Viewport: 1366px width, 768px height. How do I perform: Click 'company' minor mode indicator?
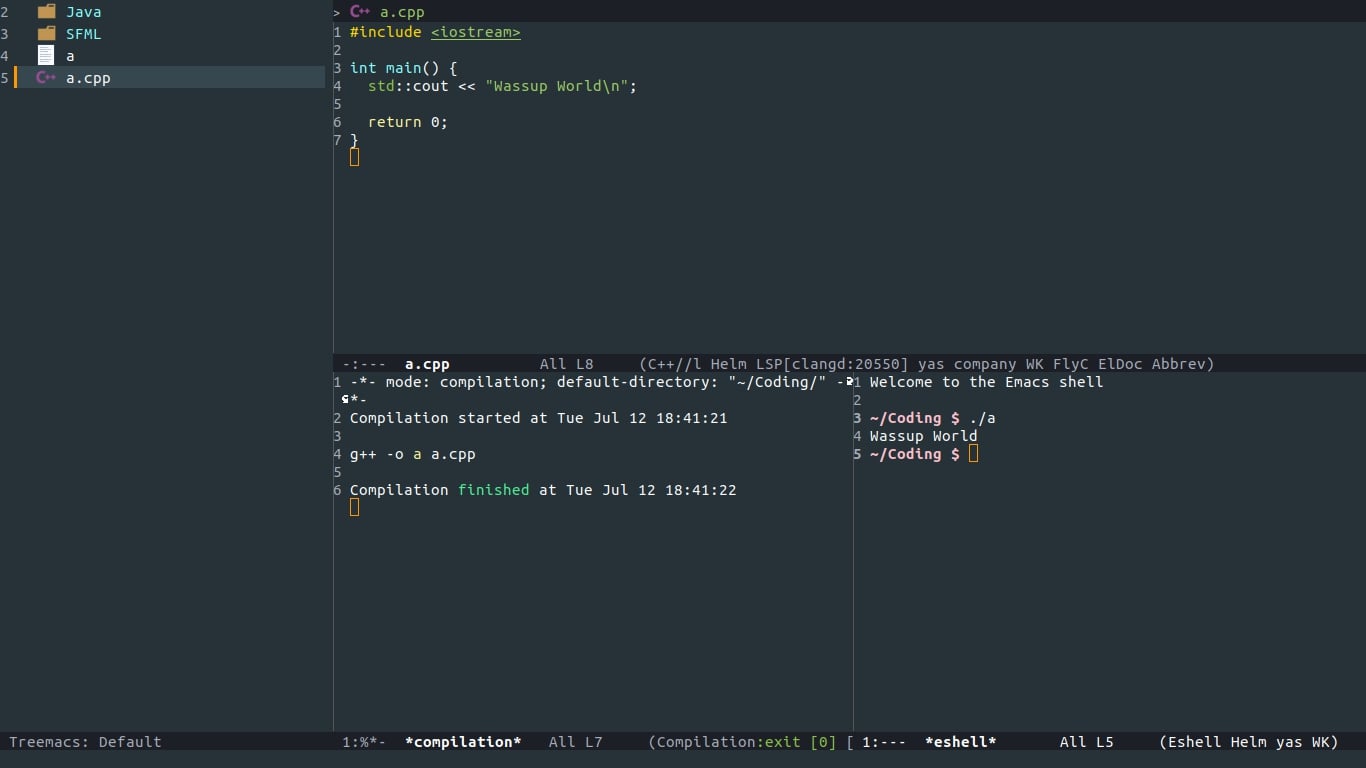tap(985, 364)
